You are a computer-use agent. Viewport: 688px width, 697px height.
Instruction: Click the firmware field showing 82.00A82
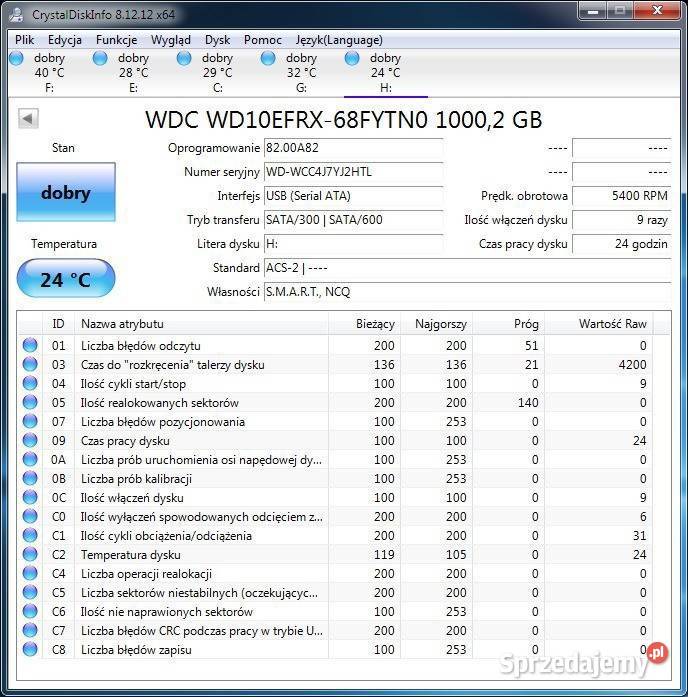point(352,148)
